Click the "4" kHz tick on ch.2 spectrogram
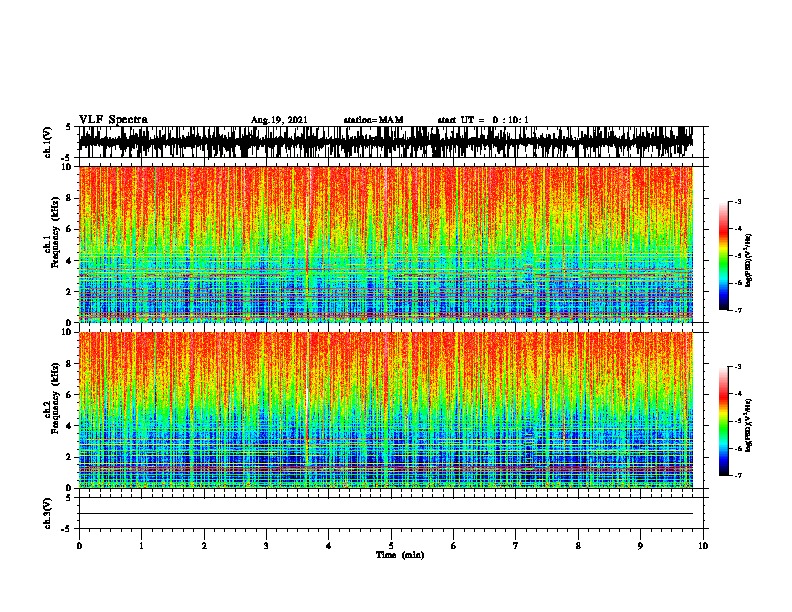792x612 pixels. tap(70, 426)
